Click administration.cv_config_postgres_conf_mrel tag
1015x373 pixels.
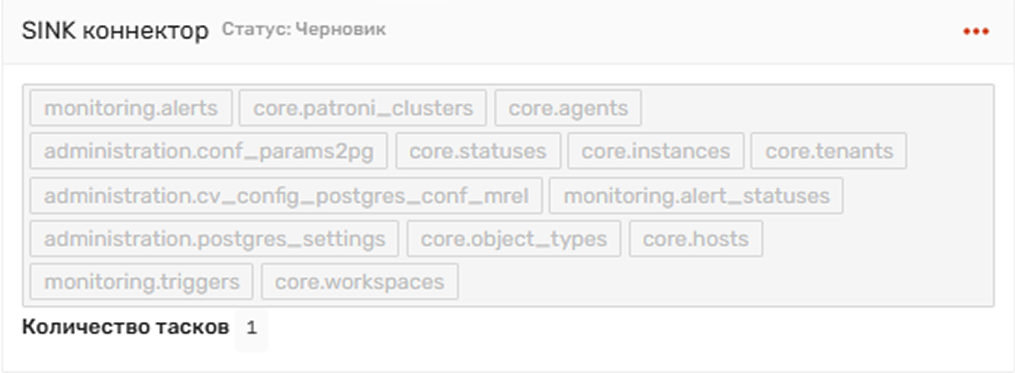click(x=286, y=196)
